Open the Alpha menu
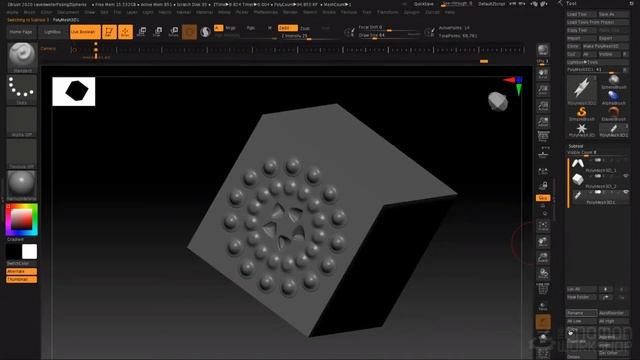The width and height of the screenshot is (640, 360). point(12,12)
